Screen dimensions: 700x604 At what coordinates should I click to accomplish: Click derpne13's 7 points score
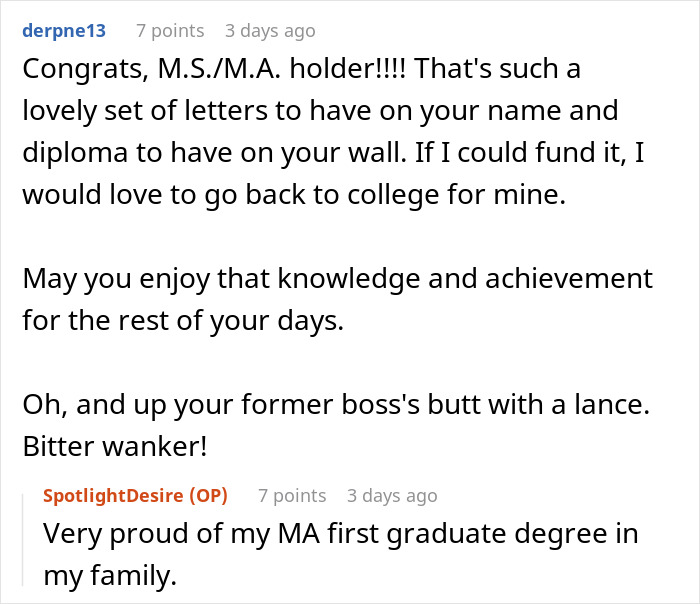[x=170, y=31]
